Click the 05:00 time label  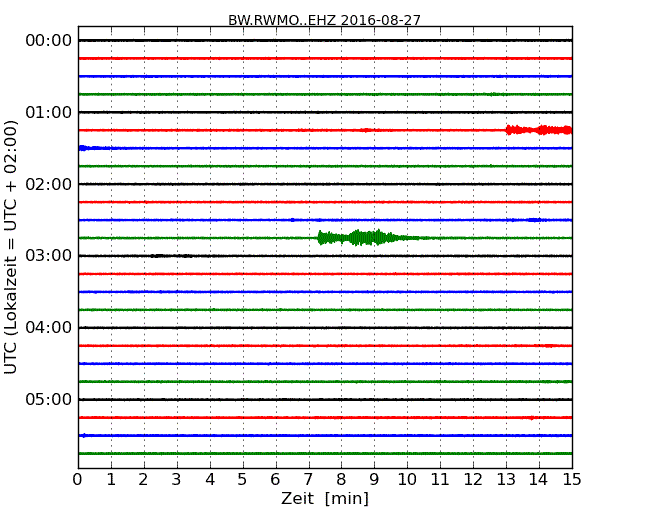(x=49, y=399)
